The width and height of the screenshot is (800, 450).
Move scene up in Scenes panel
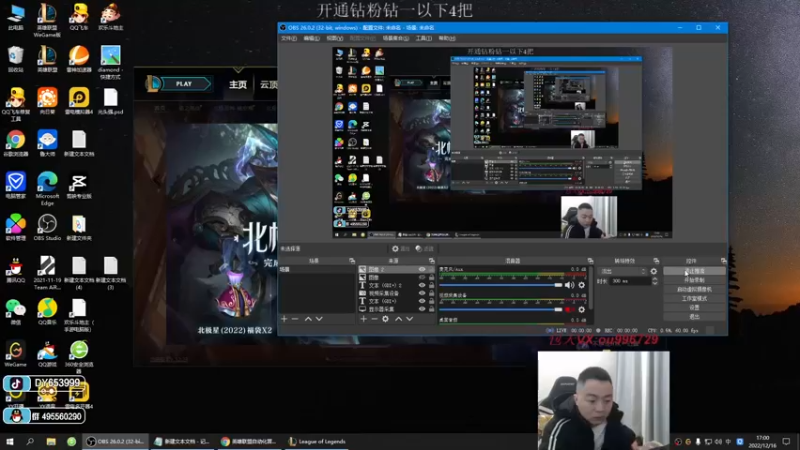[x=308, y=319]
